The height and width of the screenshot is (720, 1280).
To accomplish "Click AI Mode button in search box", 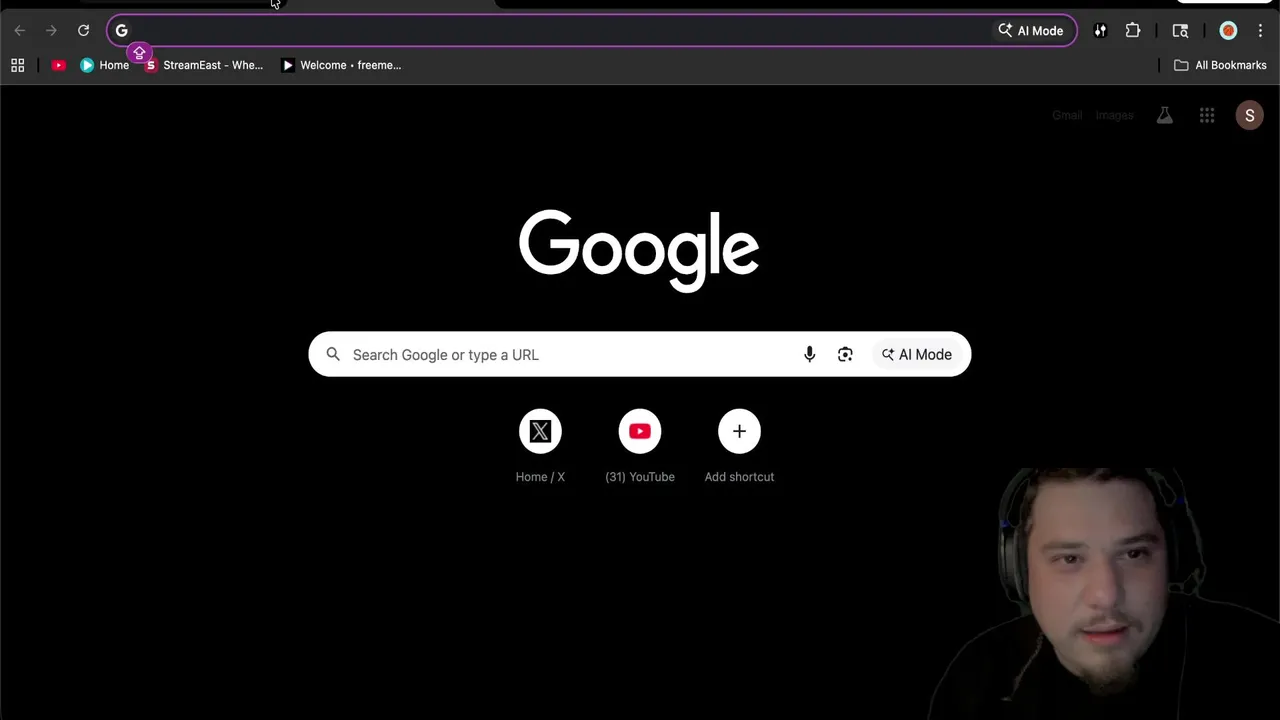I will pos(917,354).
